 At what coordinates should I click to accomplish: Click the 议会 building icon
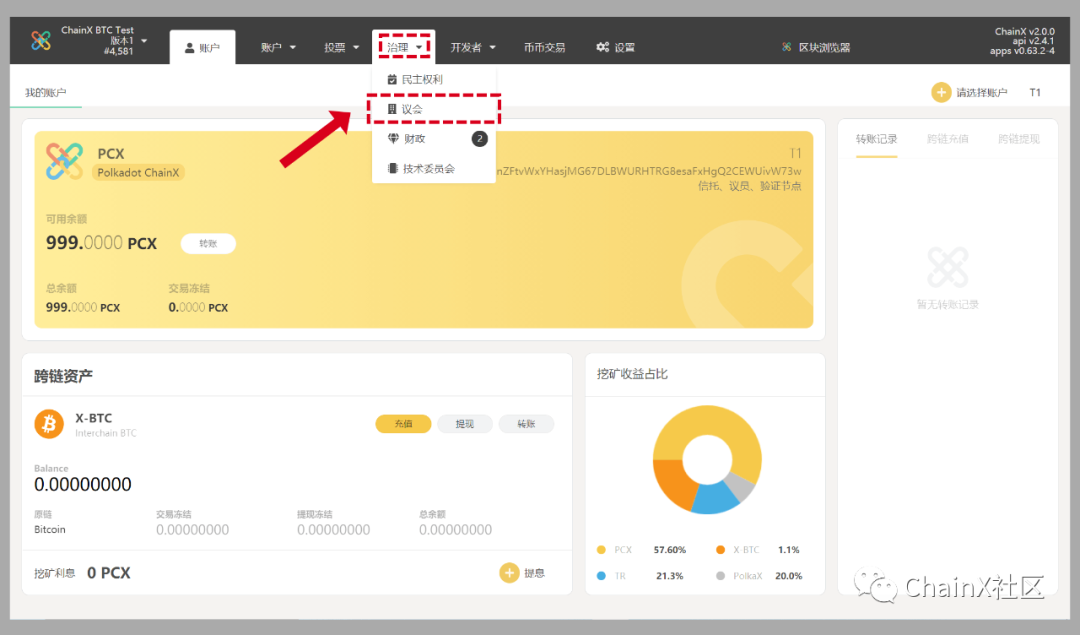[392, 109]
